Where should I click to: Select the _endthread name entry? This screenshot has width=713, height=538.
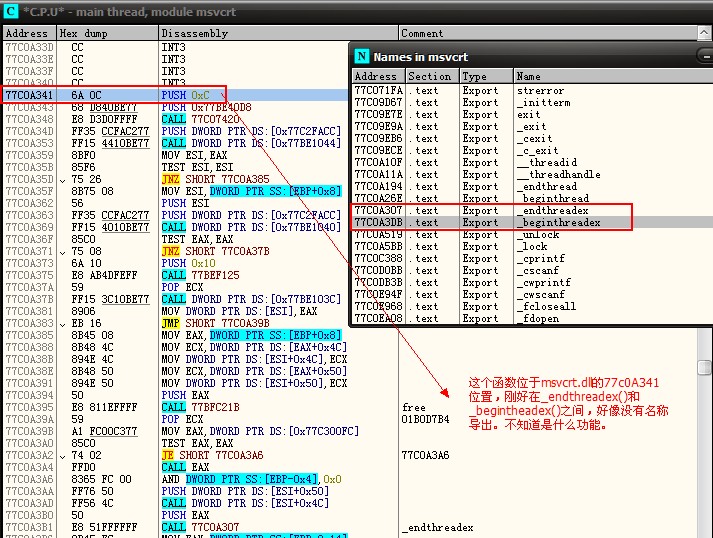547,186
